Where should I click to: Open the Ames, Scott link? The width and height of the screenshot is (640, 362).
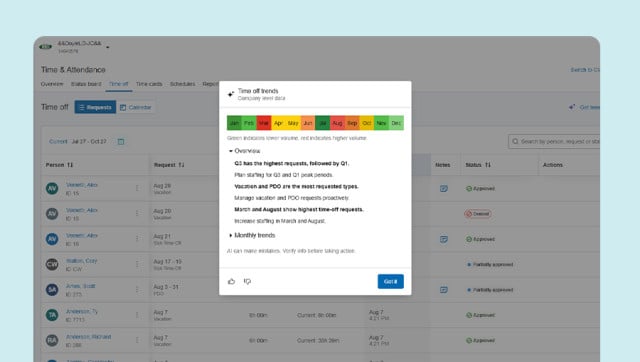coord(80,286)
